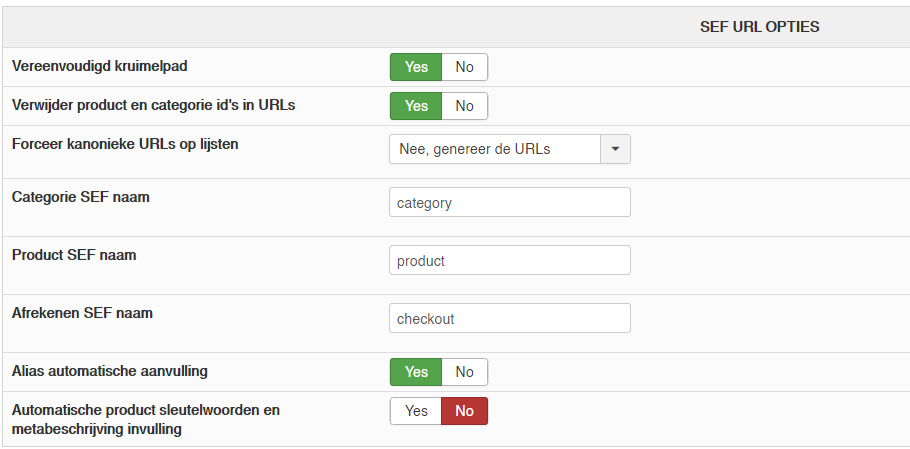Click the Product SEF naam text field
The height and width of the screenshot is (449, 910).
click(x=509, y=261)
